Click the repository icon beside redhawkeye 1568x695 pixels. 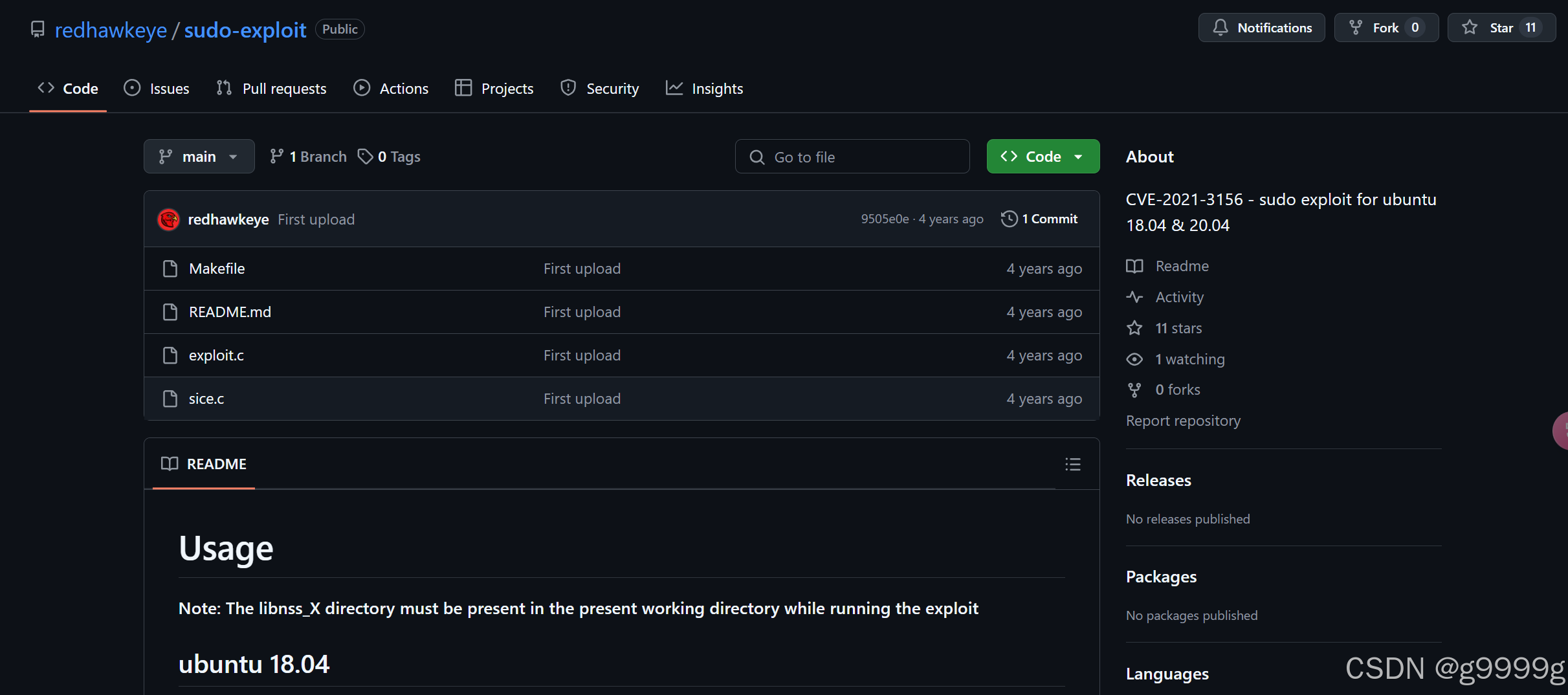click(38, 30)
